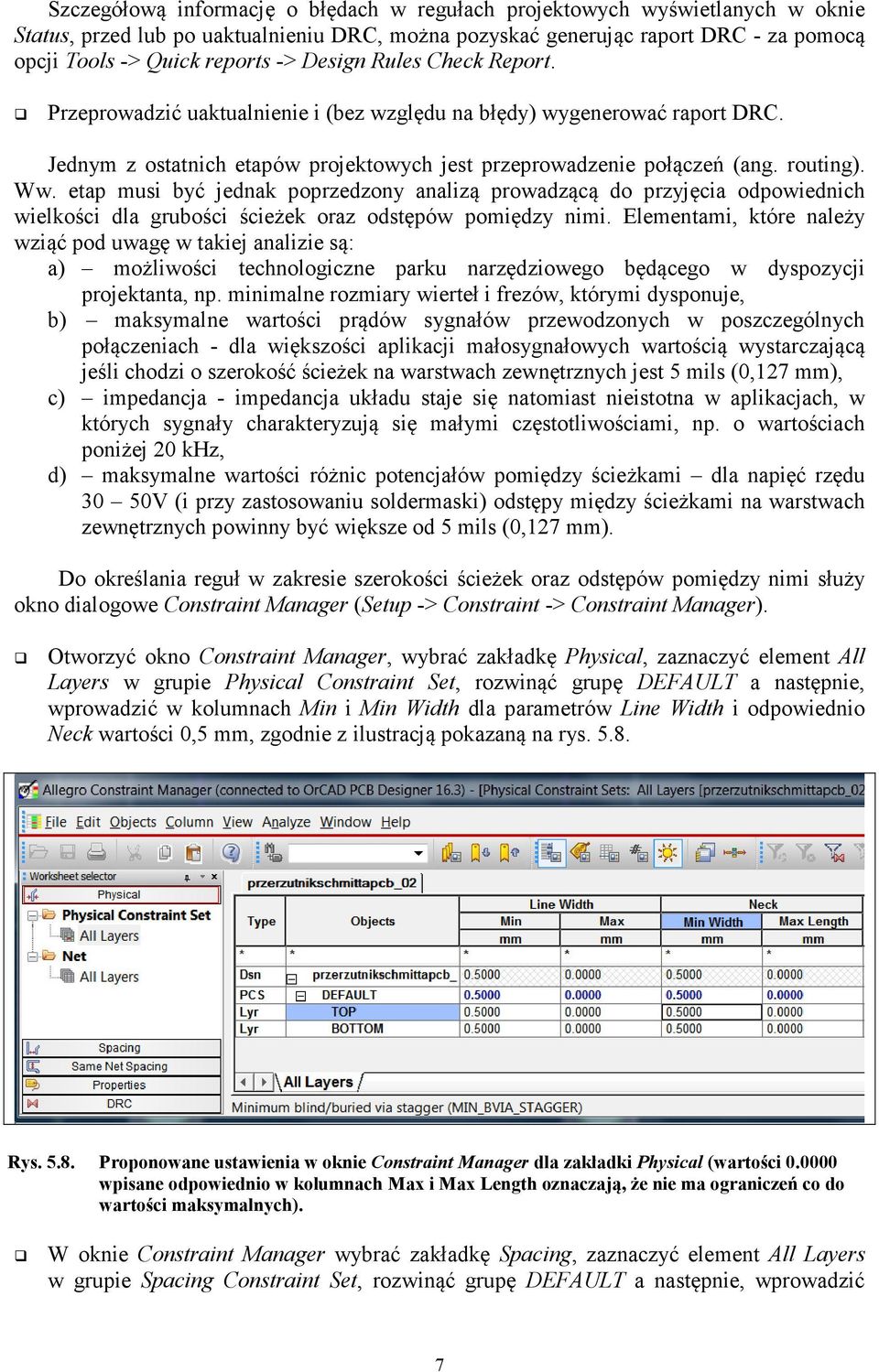Click the highlighted worksheet icon in the toolbar
Viewport: 879px width, 1372px height.
pos(550,852)
